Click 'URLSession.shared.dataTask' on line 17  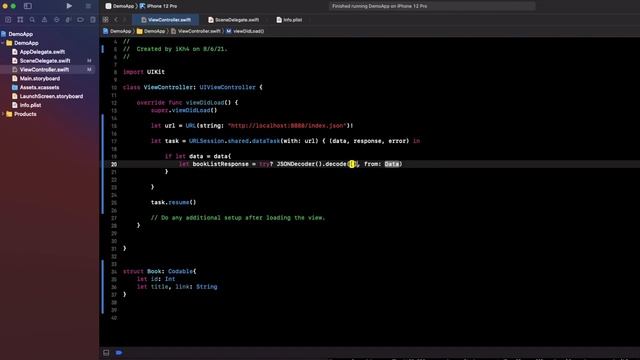[234, 141]
